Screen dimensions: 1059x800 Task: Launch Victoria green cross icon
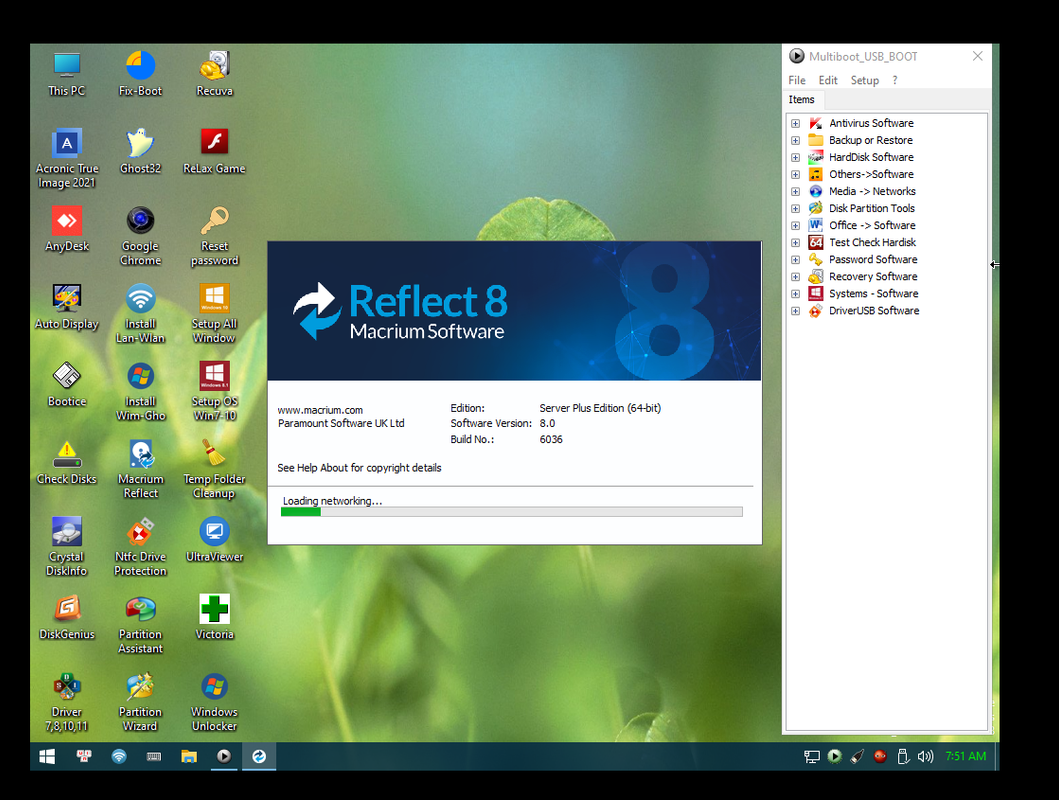click(214, 618)
